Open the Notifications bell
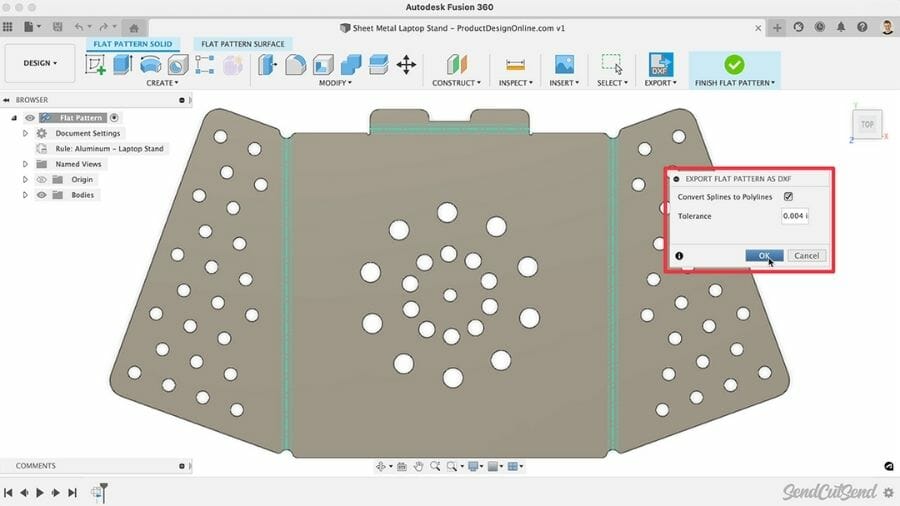The height and width of the screenshot is (506, 900). pyautogui.click(x=841, y=27)
